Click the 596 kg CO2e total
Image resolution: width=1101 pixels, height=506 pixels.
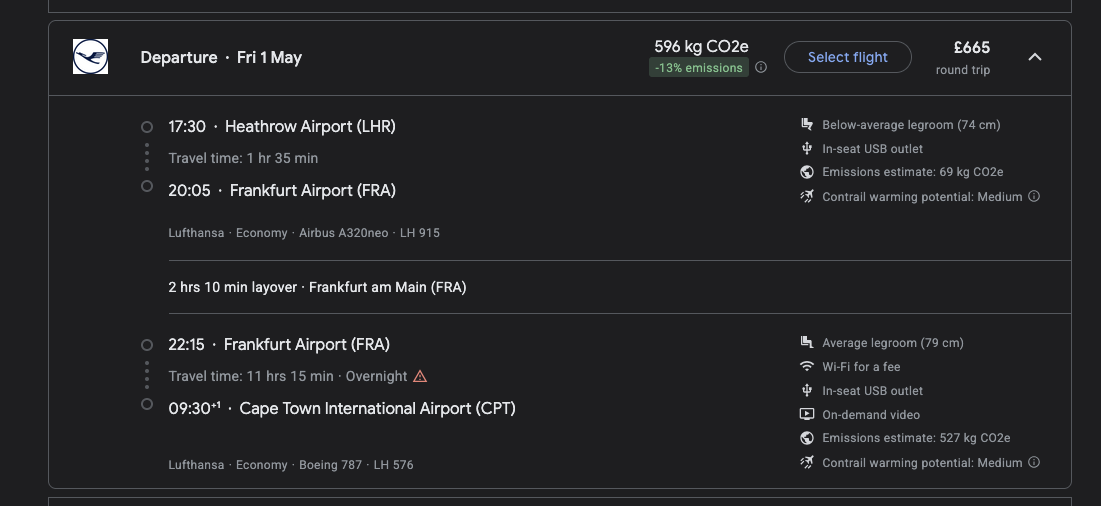point(701,46)
